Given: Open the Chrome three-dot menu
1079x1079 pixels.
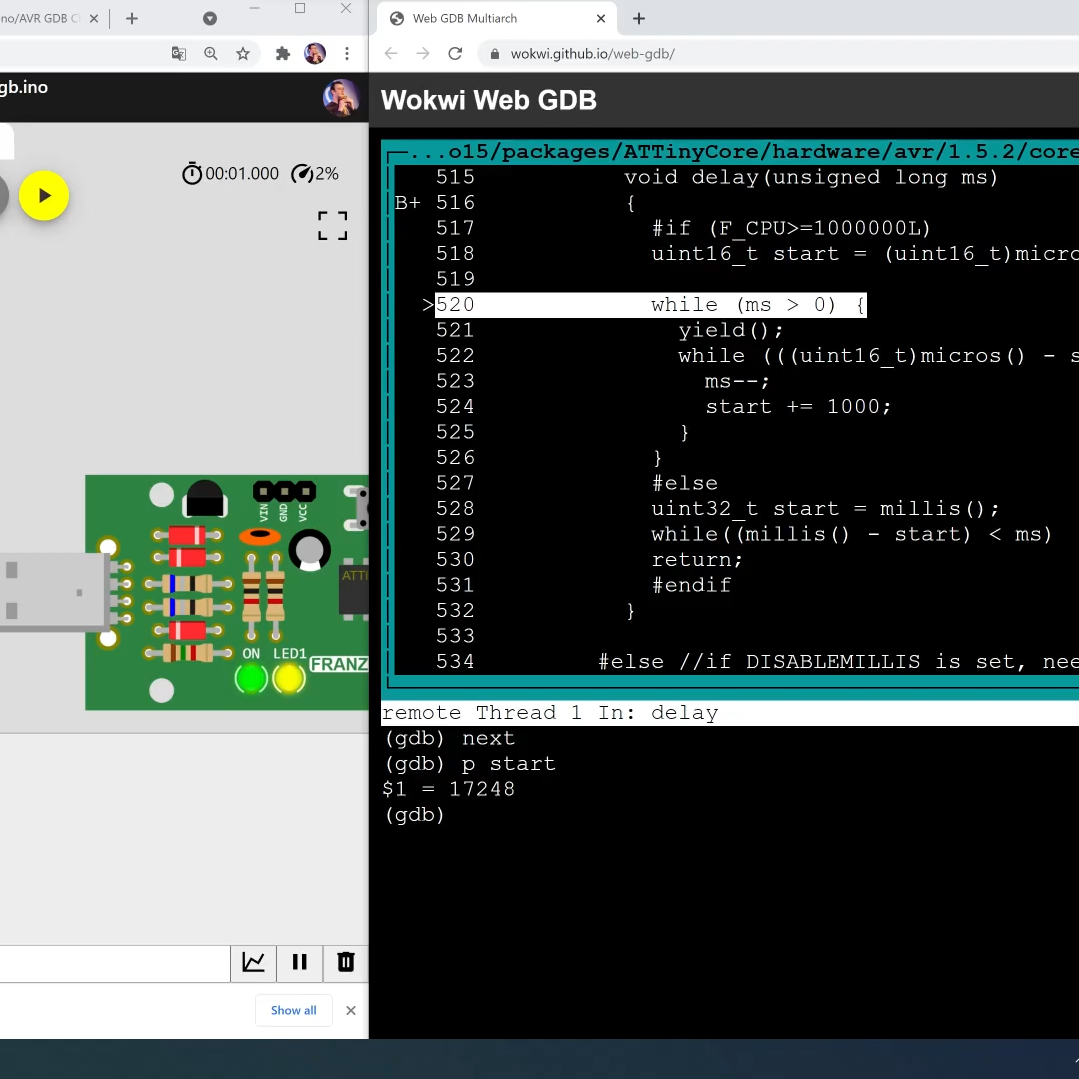Looking at the screenshot, I should (347, 54).
